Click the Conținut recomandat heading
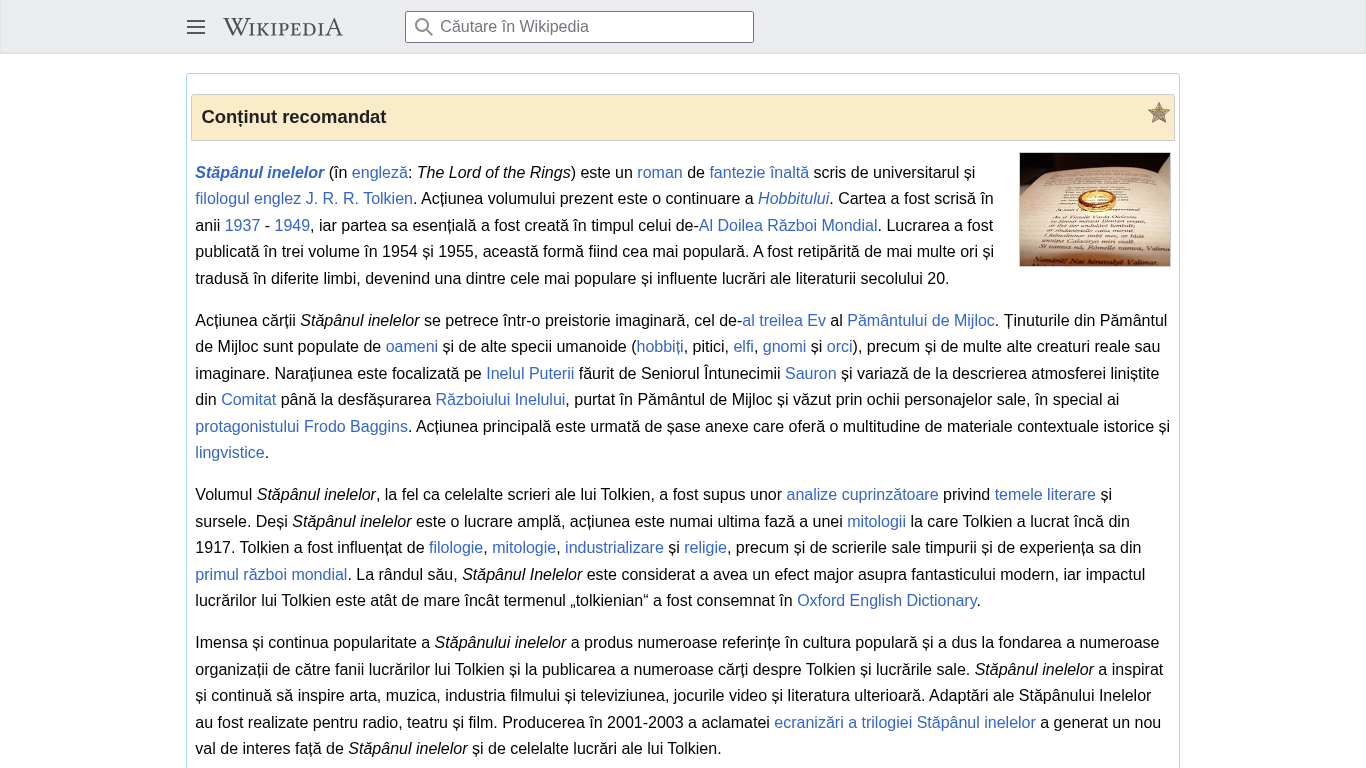Viewport: 1366px width, 768px height. pos(294,117)
